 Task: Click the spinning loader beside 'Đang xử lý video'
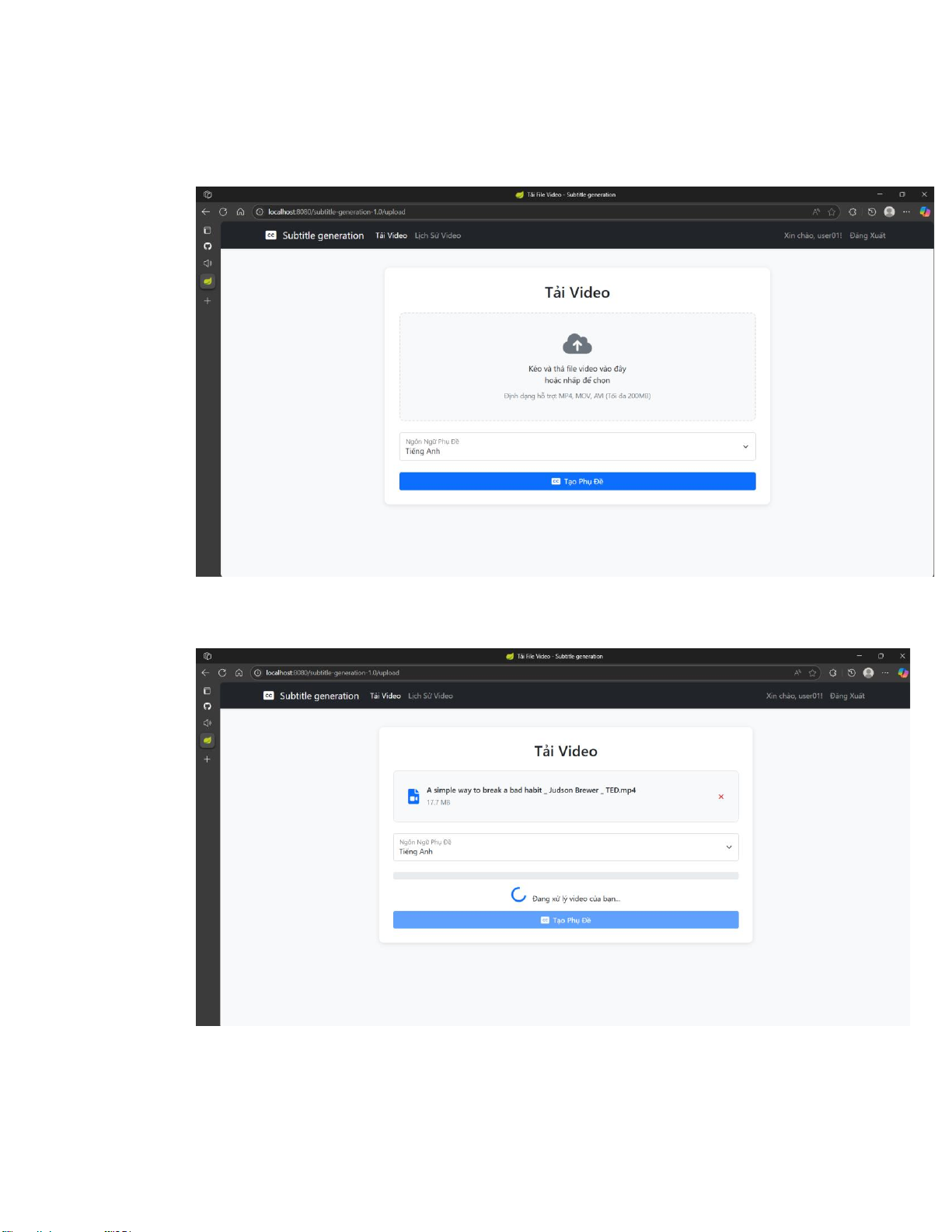[518, 895]
